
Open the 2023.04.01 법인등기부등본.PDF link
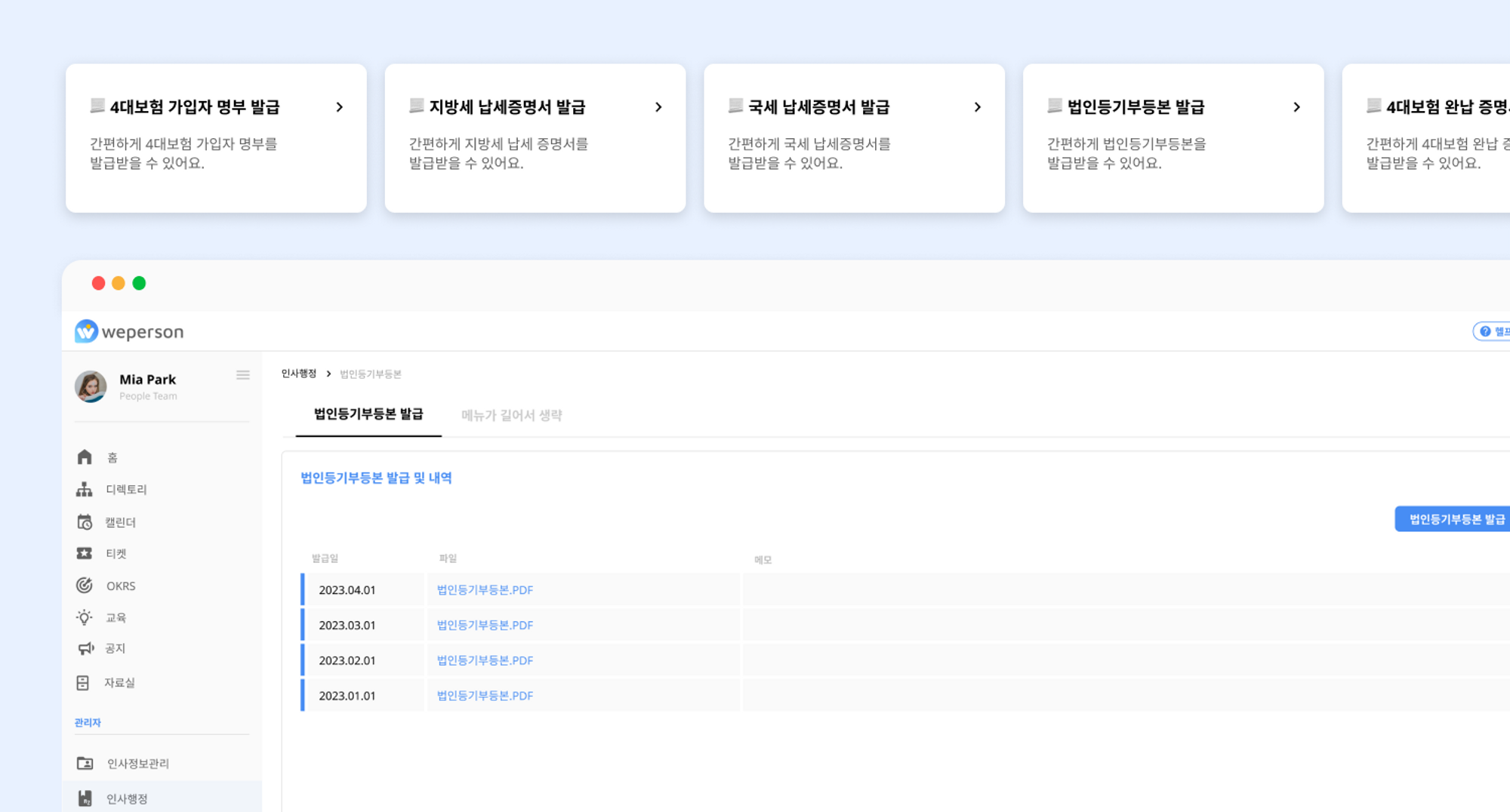485,590
